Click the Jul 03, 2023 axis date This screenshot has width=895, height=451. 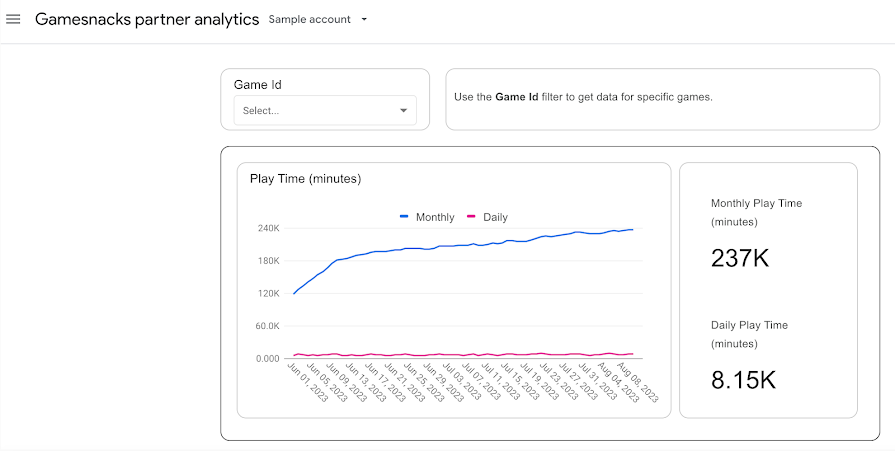coord(462,382)
